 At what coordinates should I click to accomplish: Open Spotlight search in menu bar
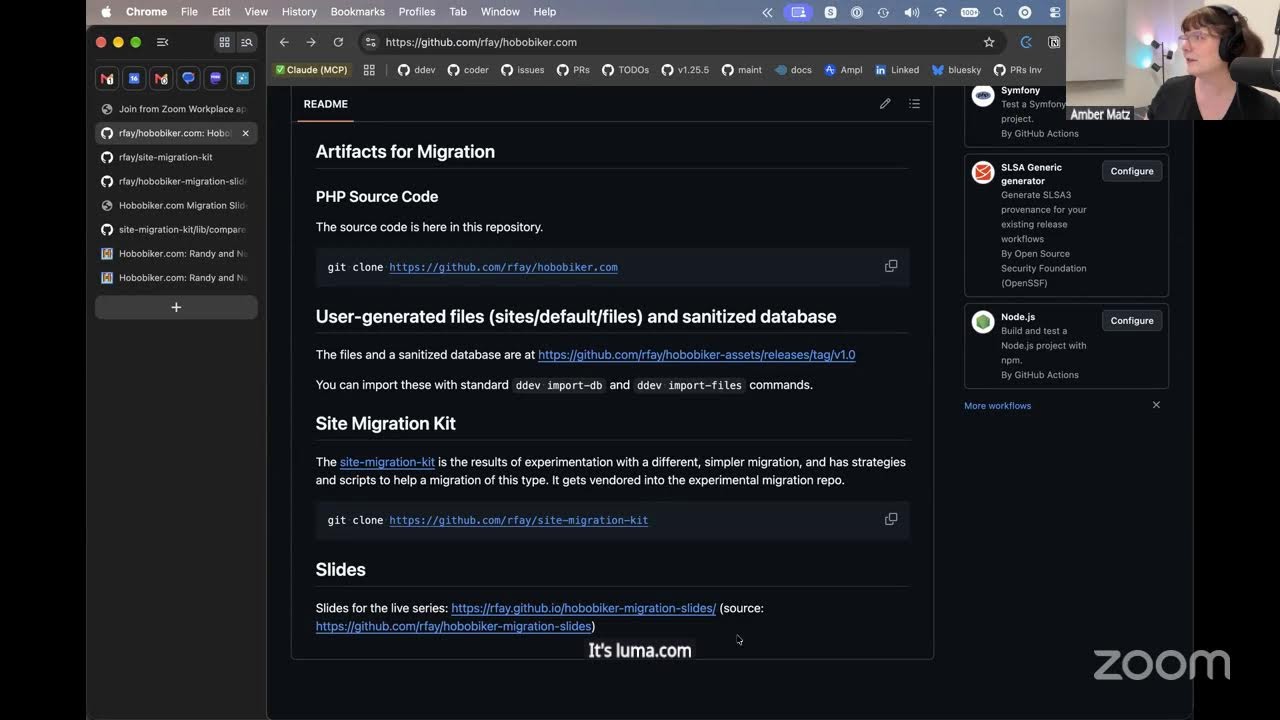click(998, 12)
